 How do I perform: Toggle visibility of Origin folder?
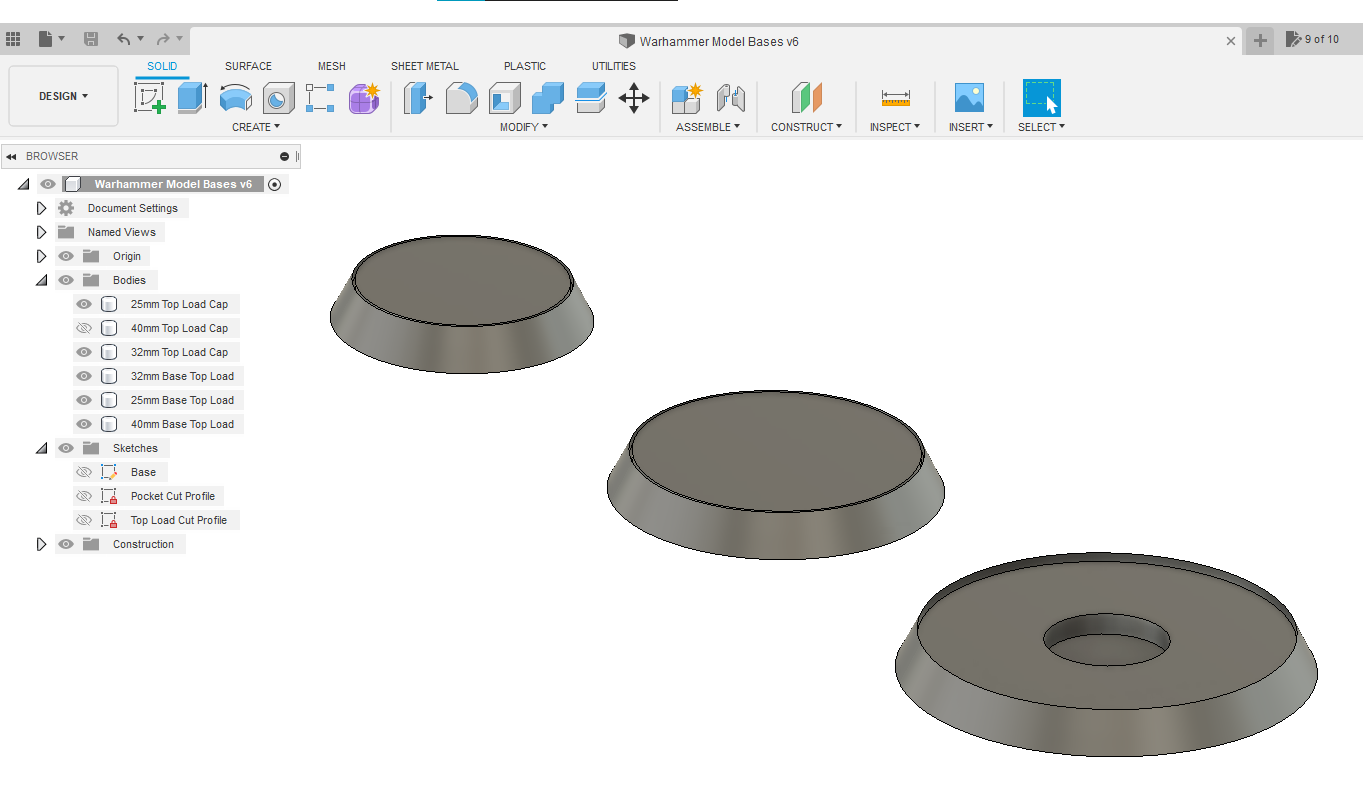click(x=66, y=256)
